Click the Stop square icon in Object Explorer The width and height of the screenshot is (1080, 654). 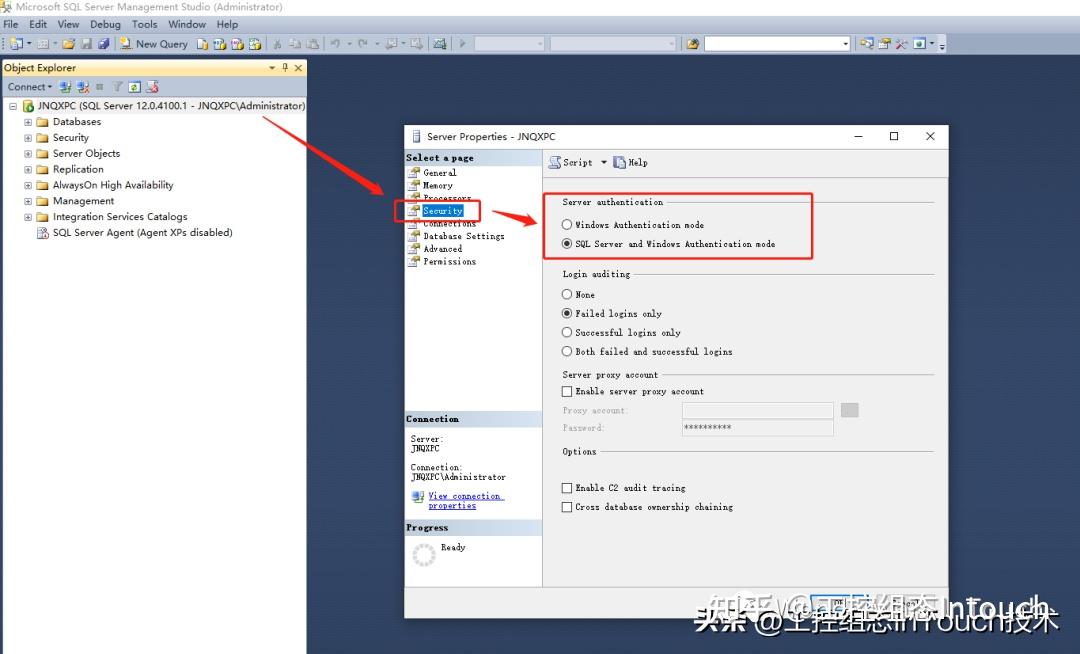(x=100, y=87)
